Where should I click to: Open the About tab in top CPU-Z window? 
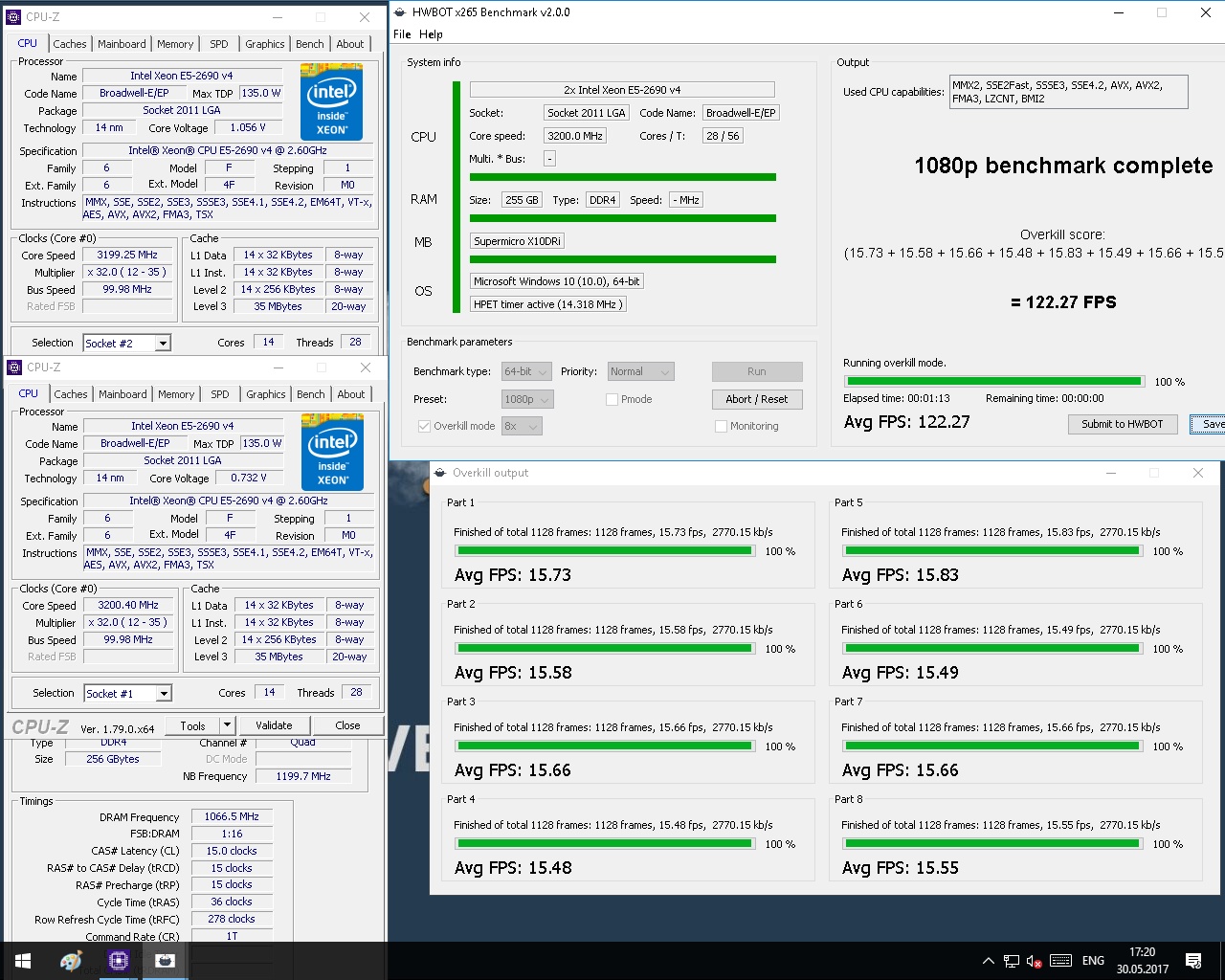click(350, 44)
